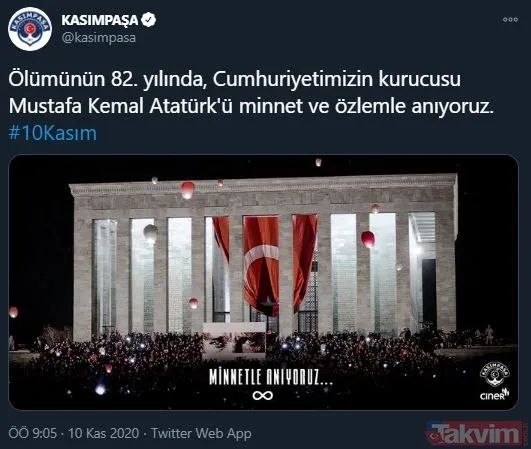Viewport: 531px width, 449px height.
Task: Click the Kasımpaşa club crest inside the image
Action: pos(494,374)
